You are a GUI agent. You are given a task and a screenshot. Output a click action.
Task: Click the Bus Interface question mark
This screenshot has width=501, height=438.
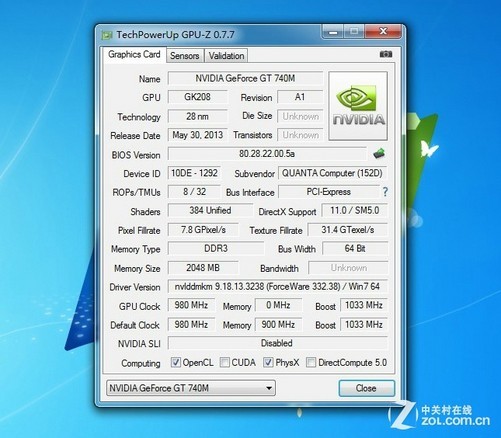pos(385,192)
